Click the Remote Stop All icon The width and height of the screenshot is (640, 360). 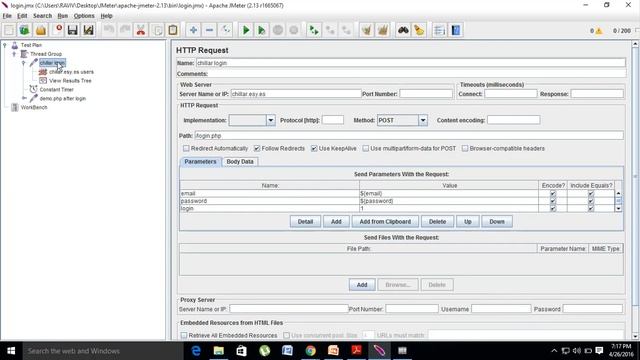(330, 30)
